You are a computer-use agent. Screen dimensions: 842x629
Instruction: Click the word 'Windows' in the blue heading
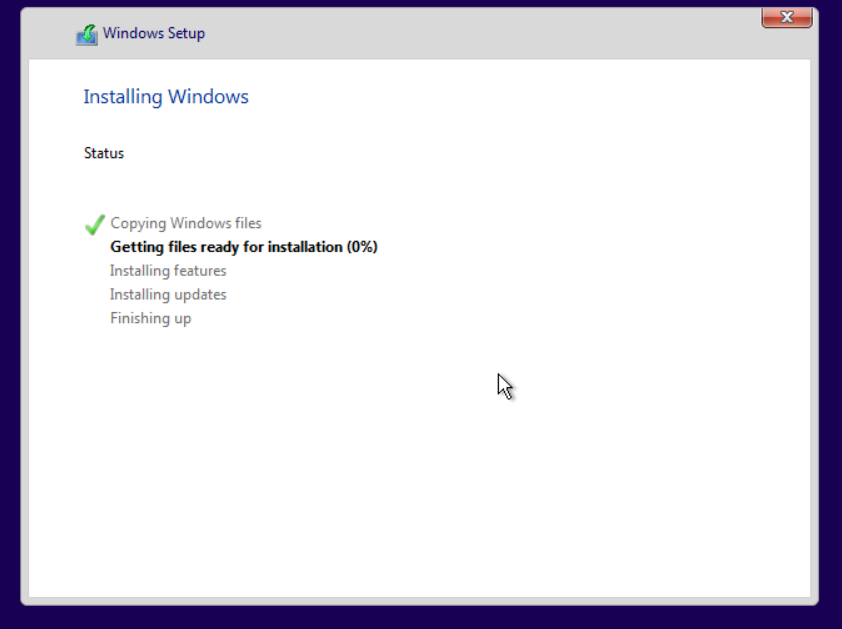pyautogui.click(x=208, y=97)
